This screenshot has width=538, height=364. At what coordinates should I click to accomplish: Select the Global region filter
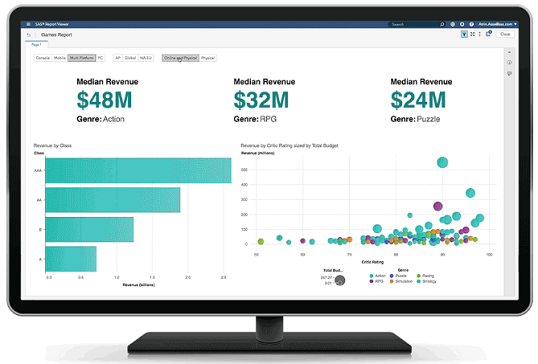[x=130, y=58]
